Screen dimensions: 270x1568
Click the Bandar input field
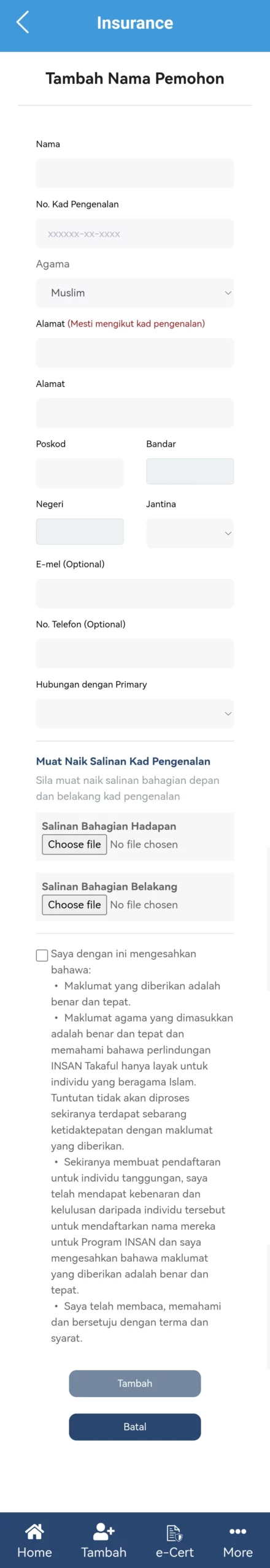coord(190,472)
